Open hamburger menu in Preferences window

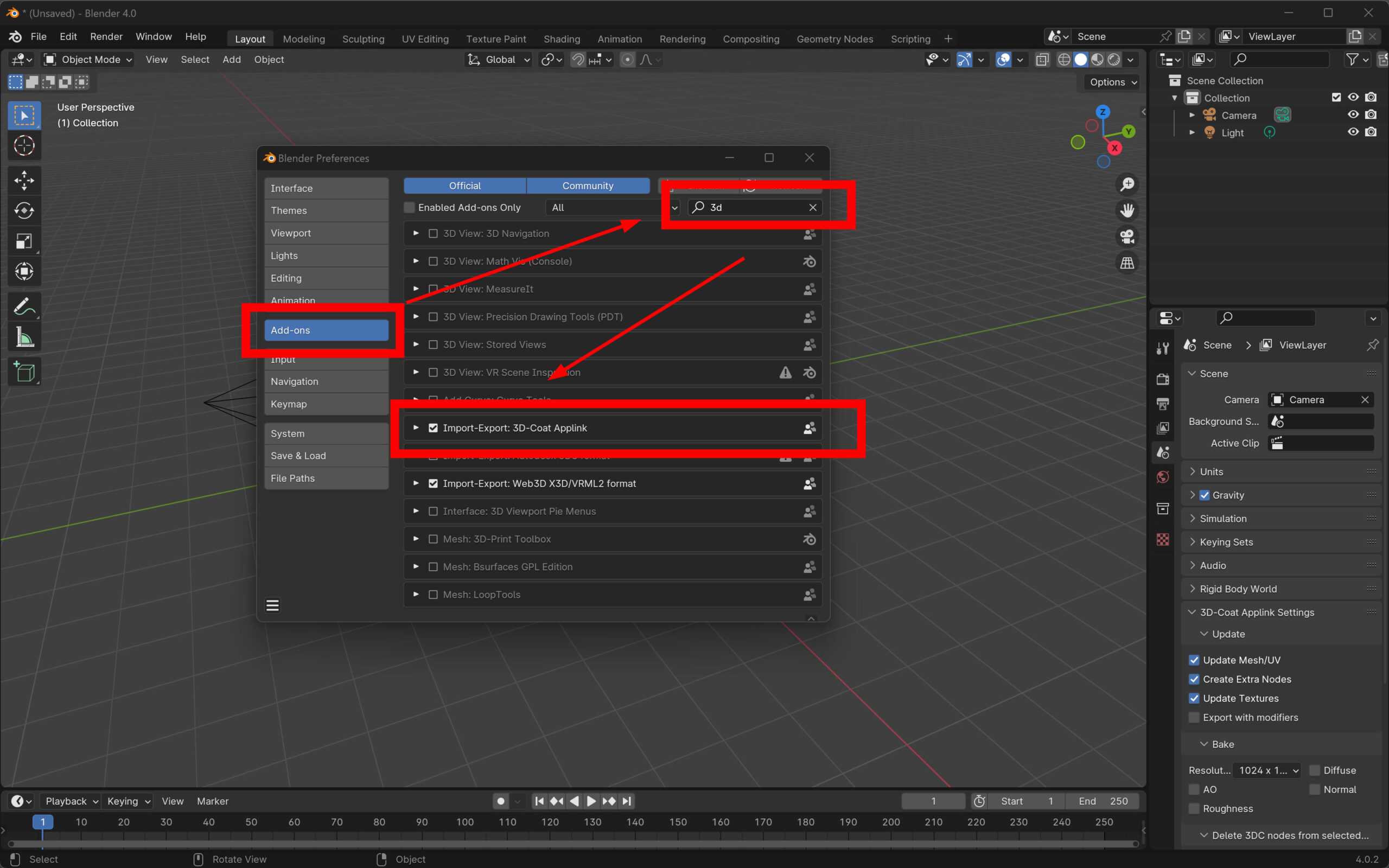[272, 605]
